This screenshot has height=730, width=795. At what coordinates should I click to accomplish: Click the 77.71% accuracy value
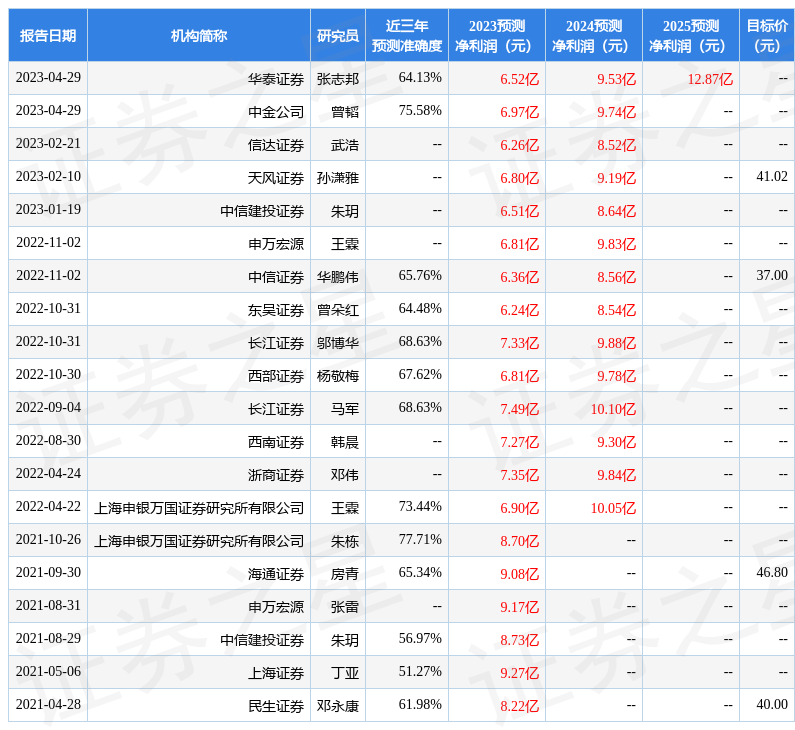(x=420, y=539)
